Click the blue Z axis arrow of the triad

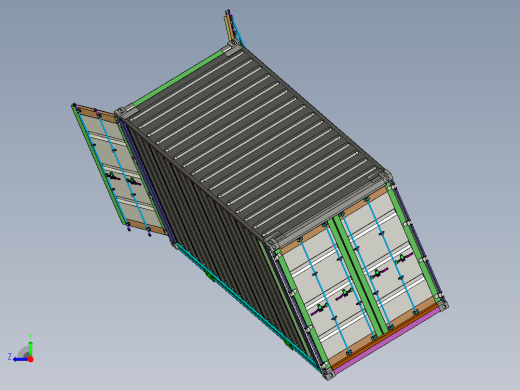point(20,359)
